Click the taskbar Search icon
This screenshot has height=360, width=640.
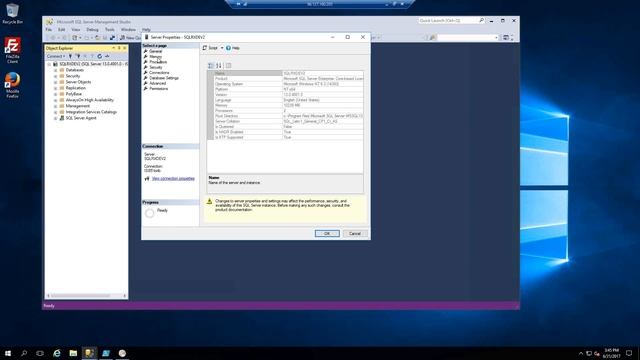click(x=24, y=353)
